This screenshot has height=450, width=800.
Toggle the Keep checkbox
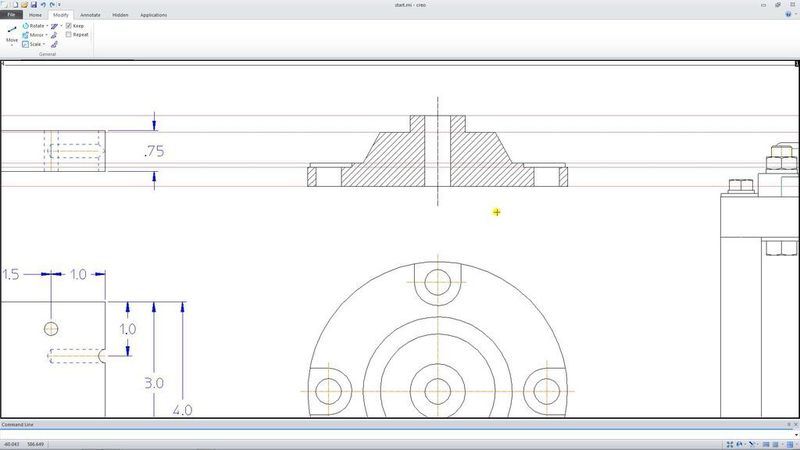tap(68, 25)
